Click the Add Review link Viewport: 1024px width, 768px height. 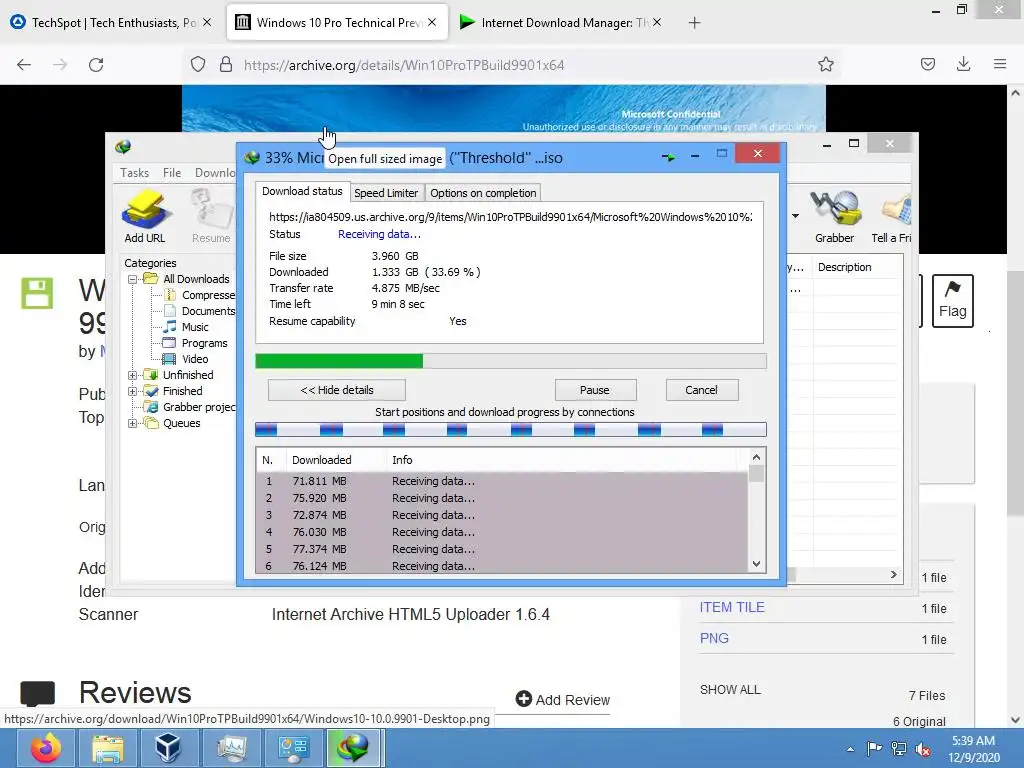pos(563,699)
